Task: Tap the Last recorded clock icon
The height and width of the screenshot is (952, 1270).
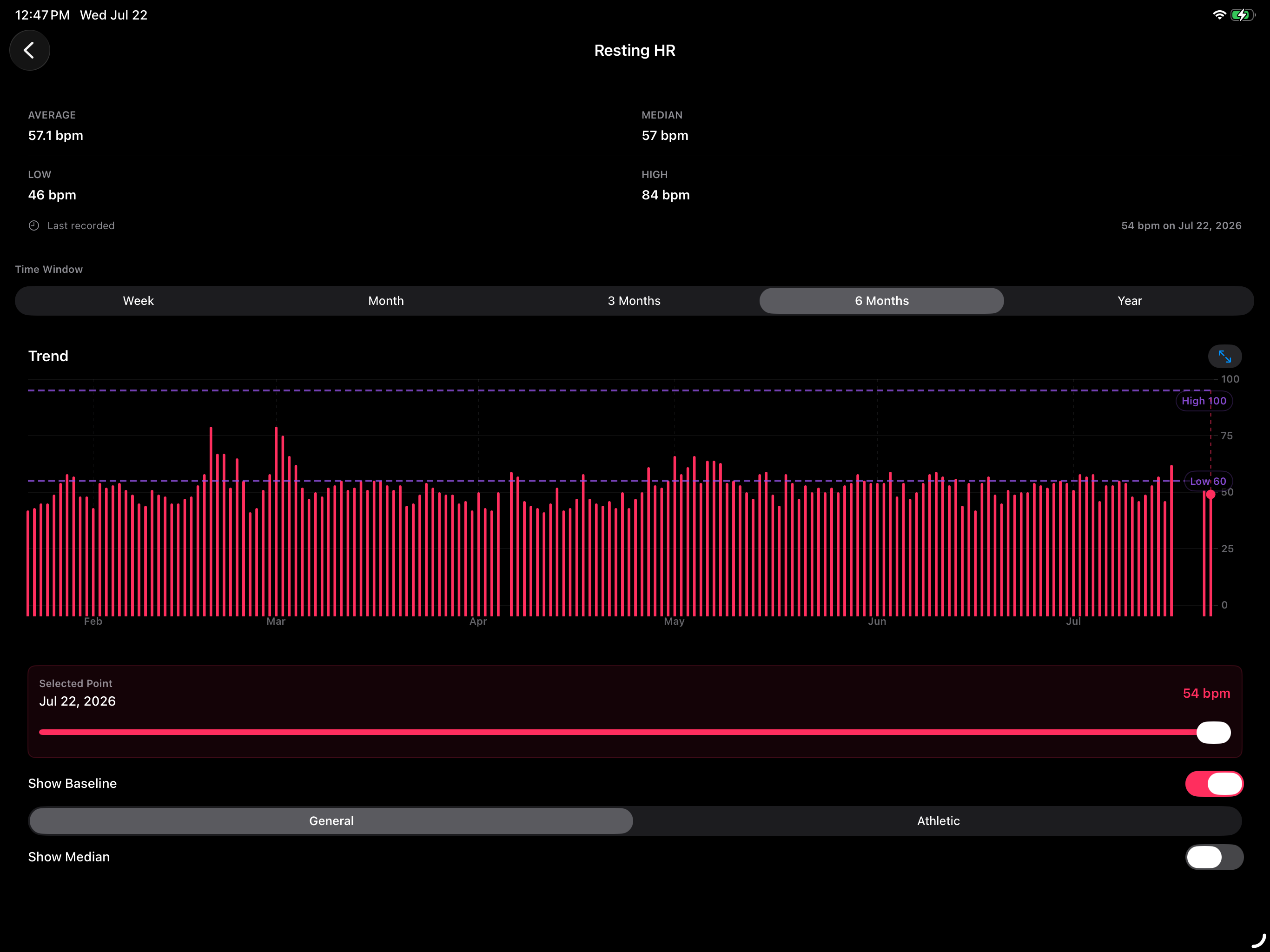Action: pyautogui.click(x=34, y=225)
